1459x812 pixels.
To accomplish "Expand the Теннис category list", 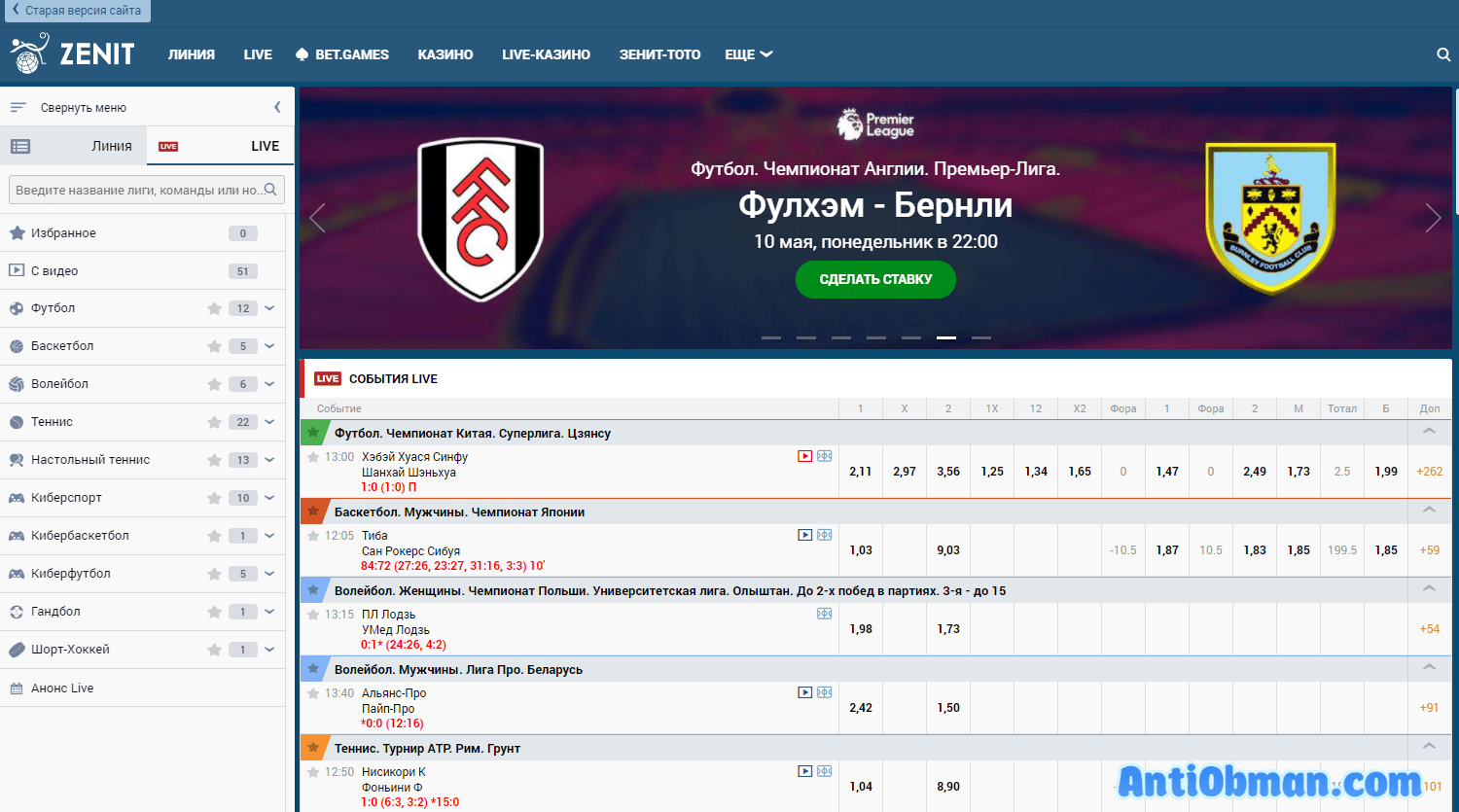I will point(269,422).
